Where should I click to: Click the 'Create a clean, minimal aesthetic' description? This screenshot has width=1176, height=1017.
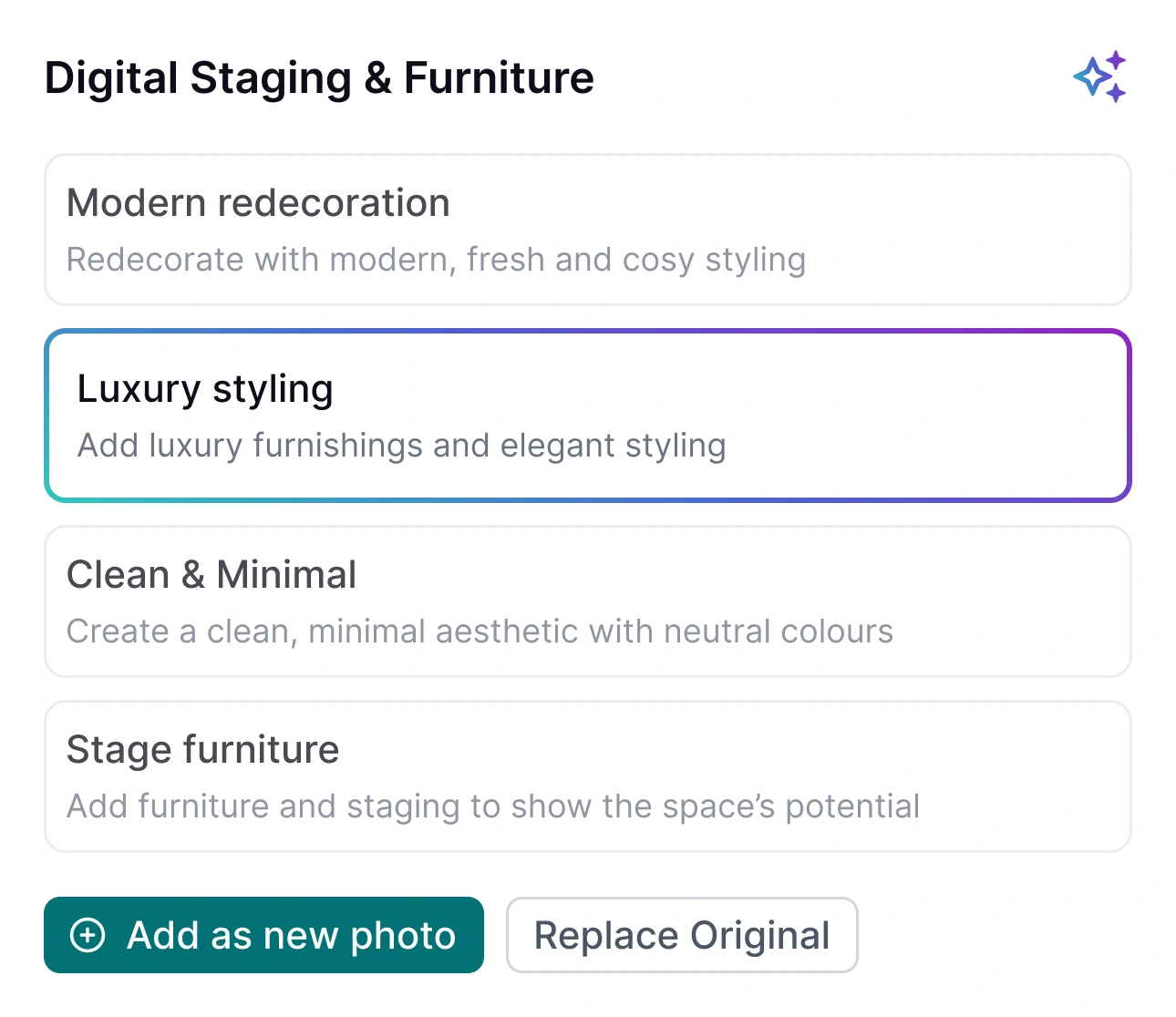[x=480, y=632]
